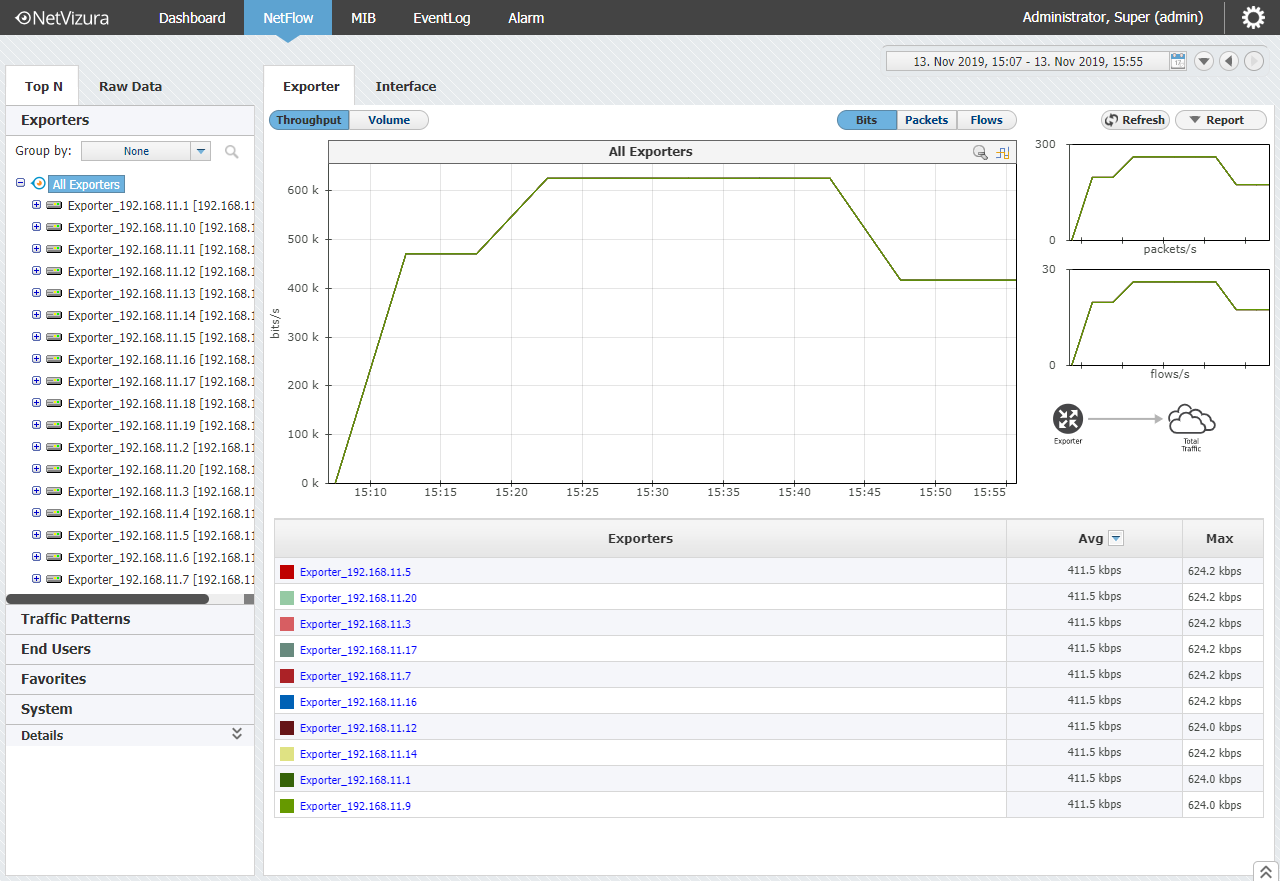Click the Exporter router diagram icon
The width and height of the screenshot is (1280, 881).
[1067, 419]
